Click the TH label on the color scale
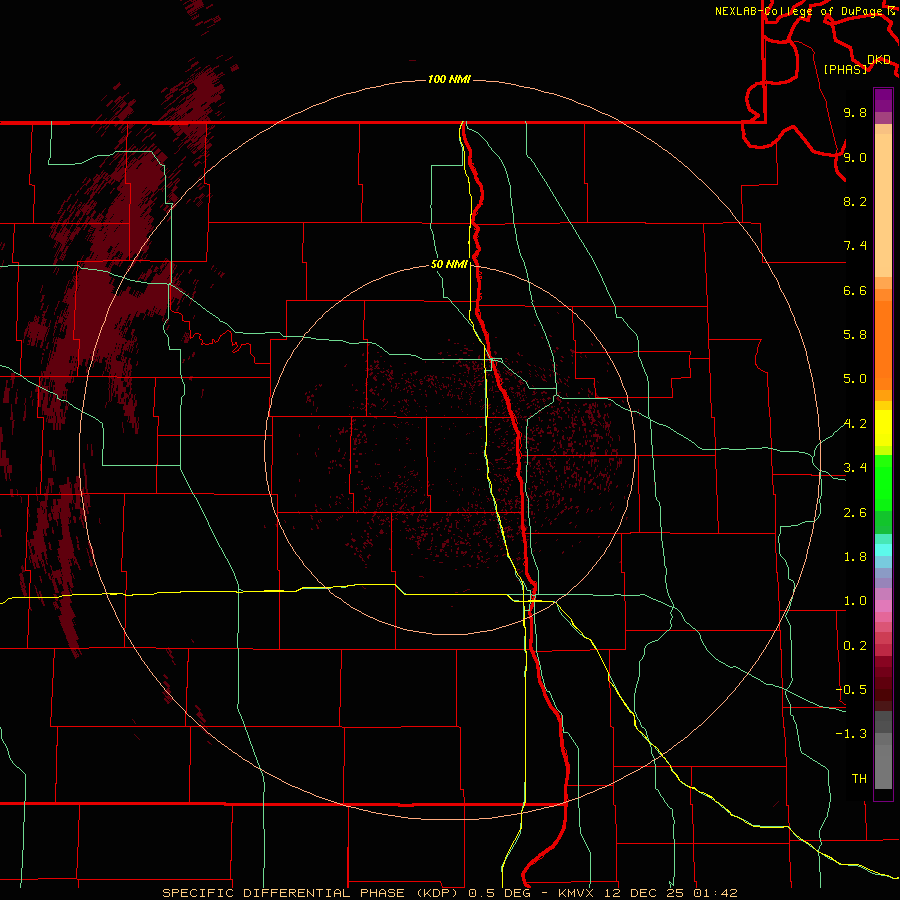The width and height of the screenshot is (900, 900). [859, 778]
